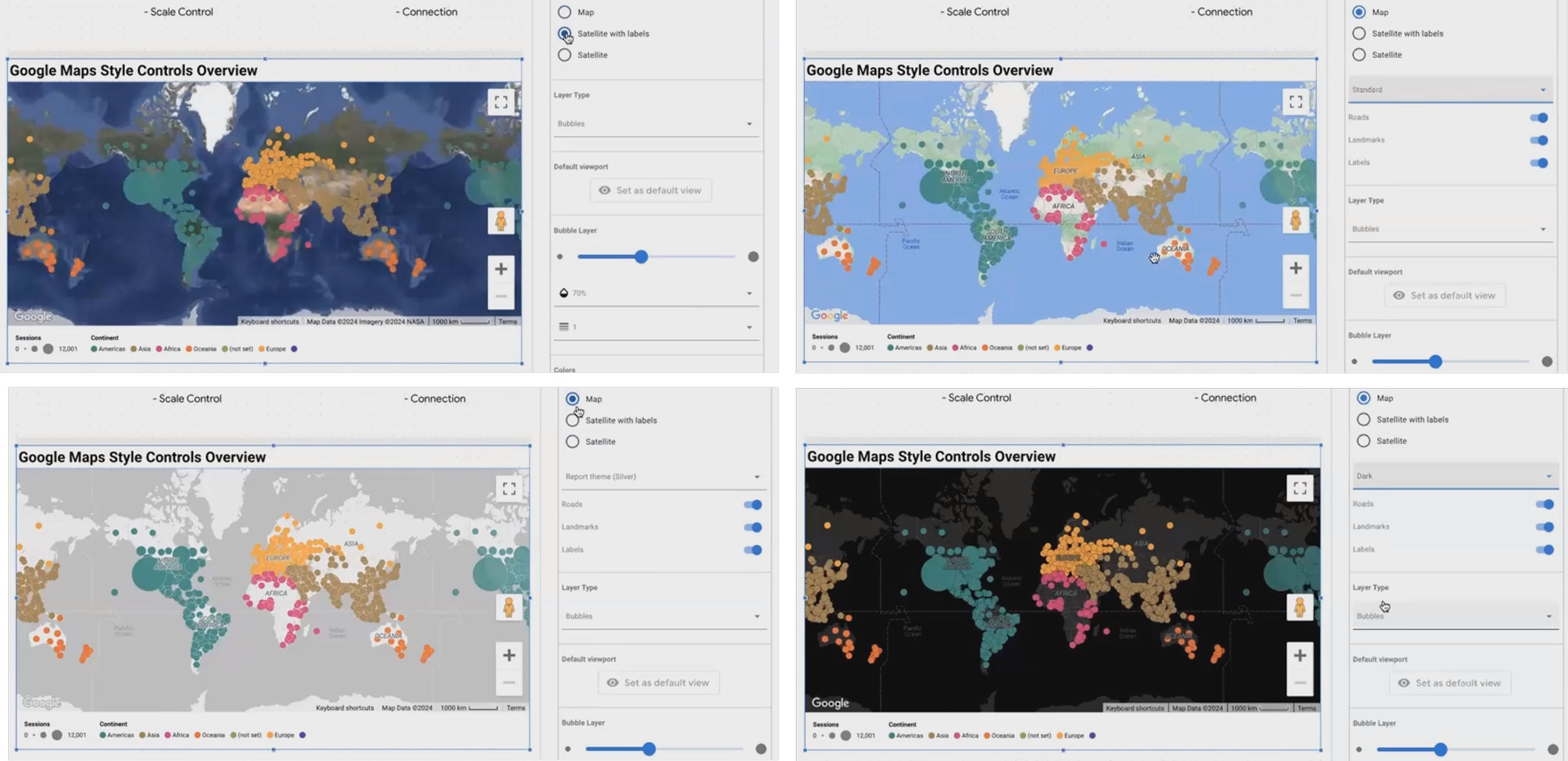Click Keyboard shortcuts on the silver map
1568x761 pixels.
[344, 708]
